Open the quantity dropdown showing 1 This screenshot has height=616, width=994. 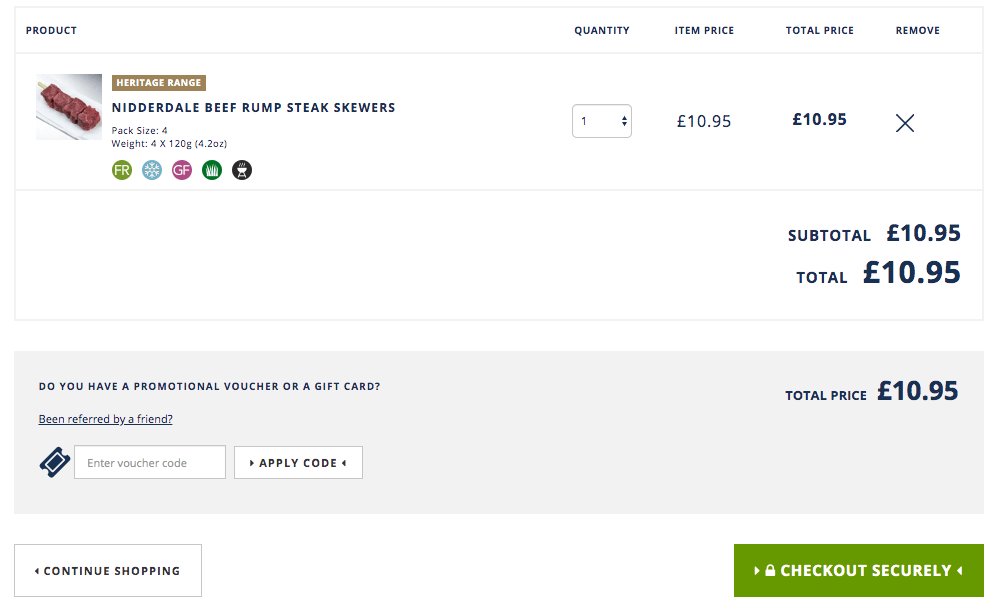click(602, 121)
